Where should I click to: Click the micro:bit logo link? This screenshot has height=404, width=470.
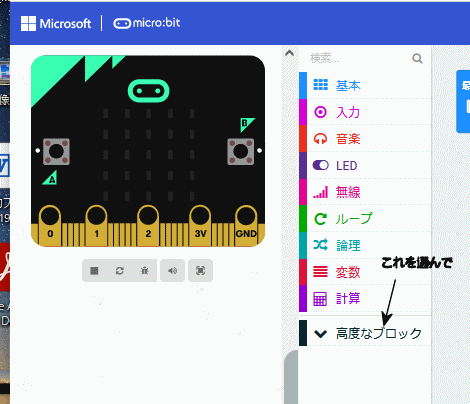click(x=147, y=23)
